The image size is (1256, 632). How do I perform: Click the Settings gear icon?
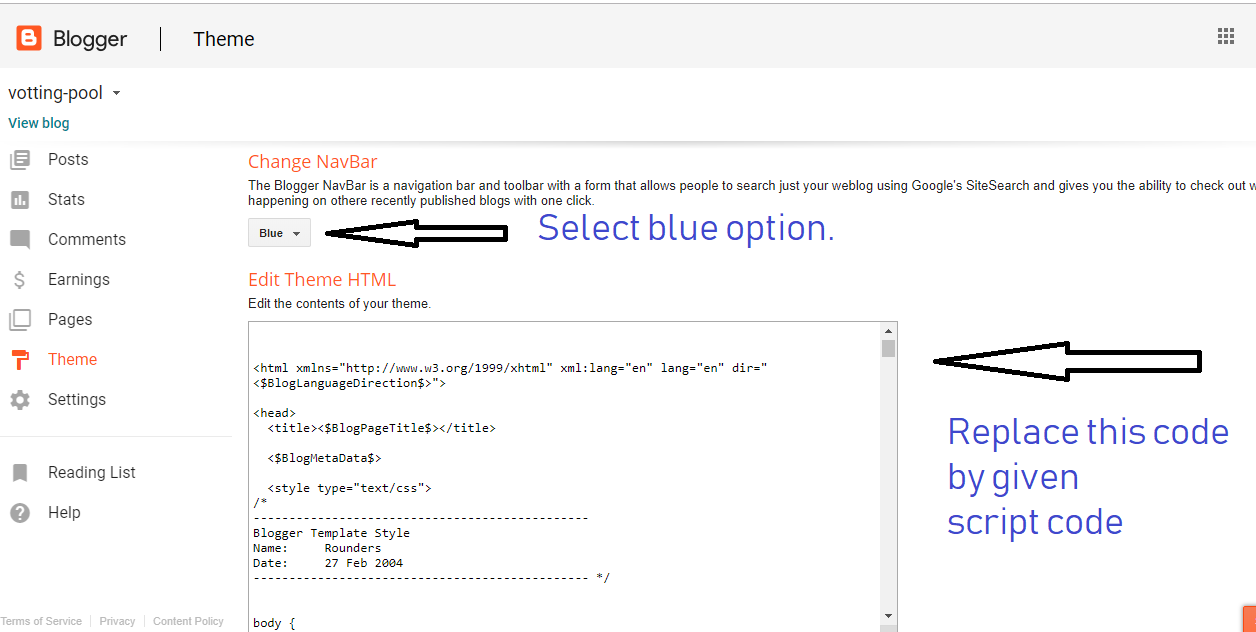tap(20, 400)
